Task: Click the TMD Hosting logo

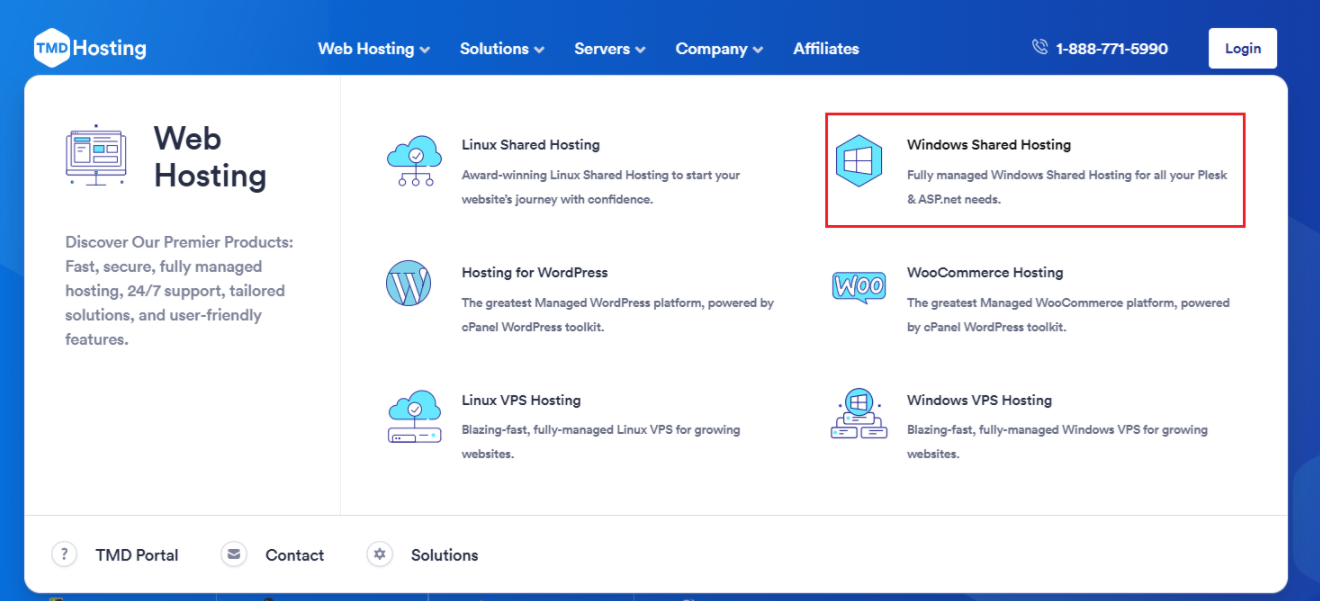Action: pyautogui.click(x=90, y=48)
